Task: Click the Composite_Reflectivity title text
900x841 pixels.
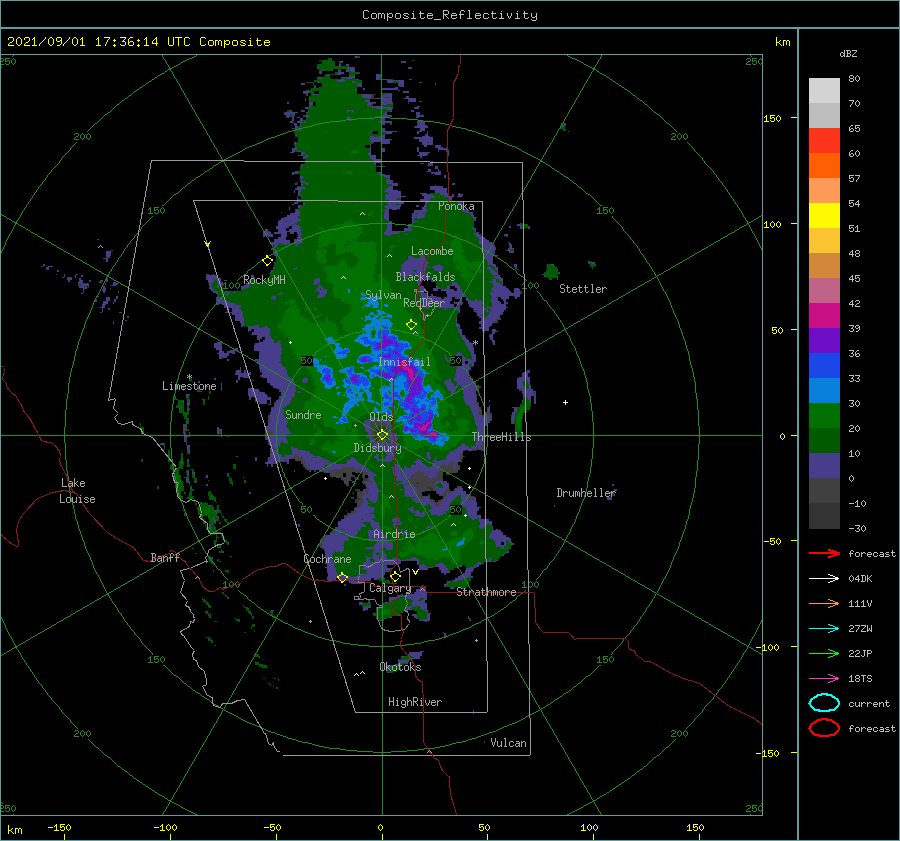Action: click(450, 15)
